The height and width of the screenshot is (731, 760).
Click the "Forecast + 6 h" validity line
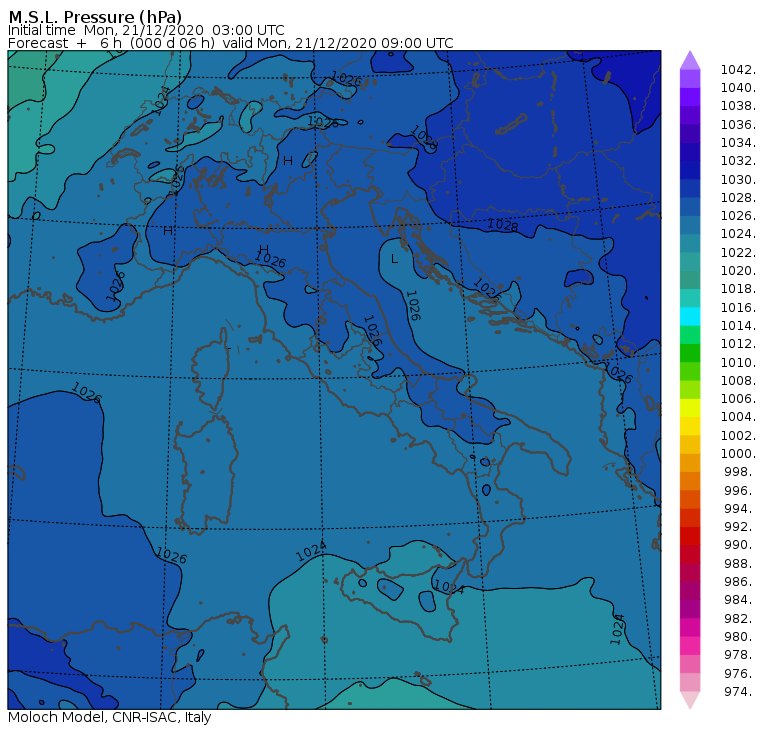point(231,43)
